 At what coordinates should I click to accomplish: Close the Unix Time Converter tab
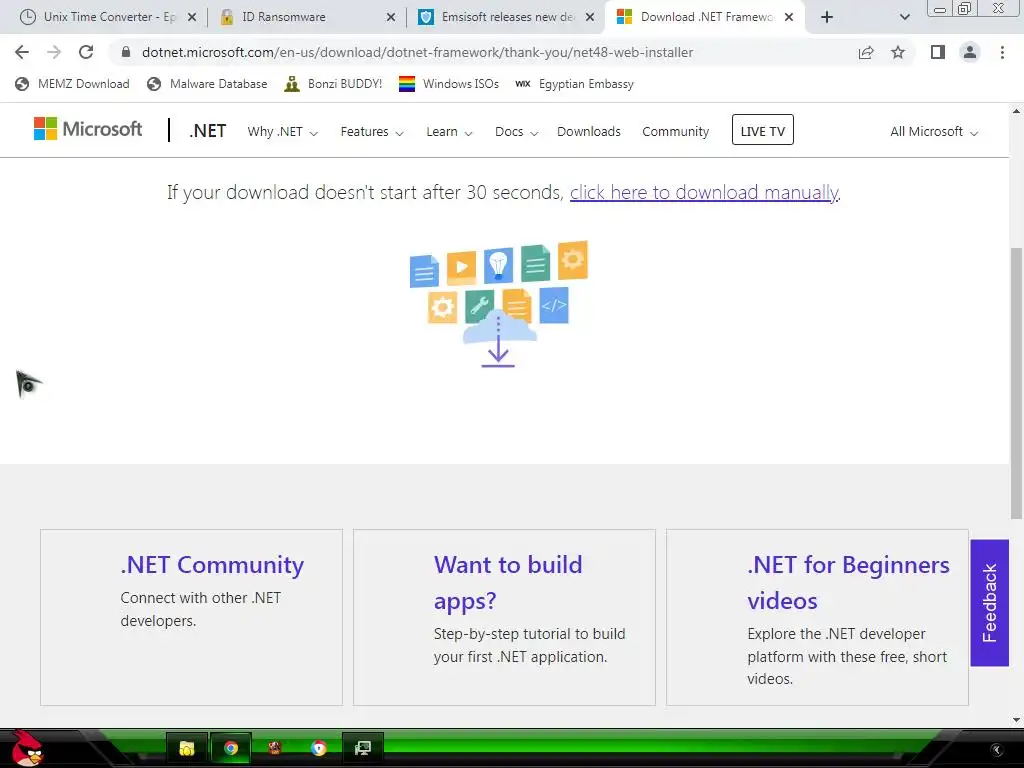192,17
